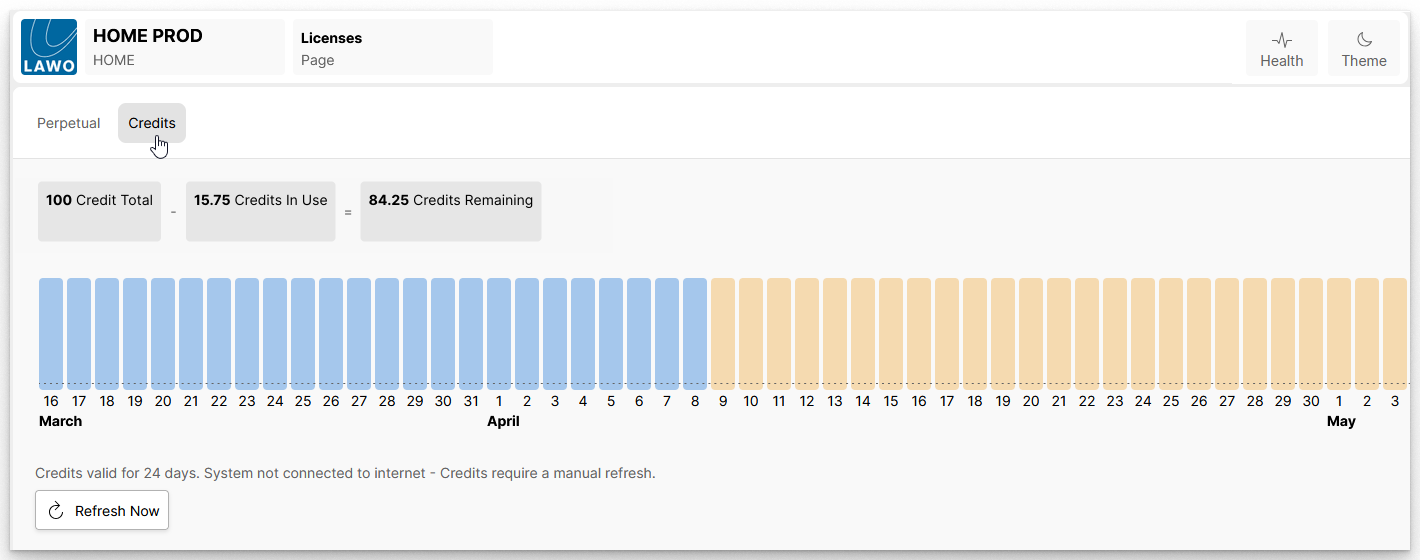
Task: Select the first orange bar, April 9
Action: (x=723, y=333)
